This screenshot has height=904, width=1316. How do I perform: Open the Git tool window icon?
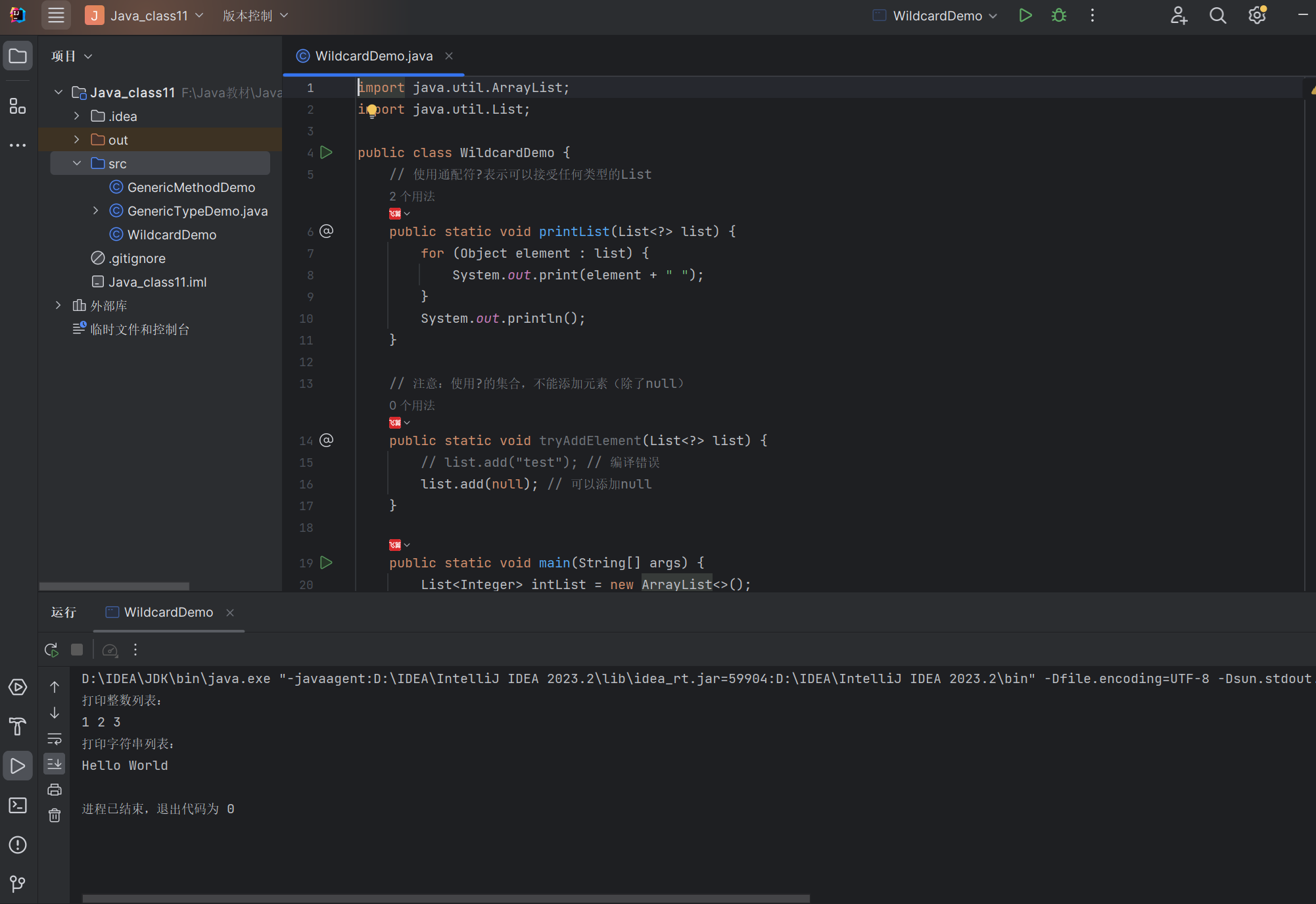point(18,884)
